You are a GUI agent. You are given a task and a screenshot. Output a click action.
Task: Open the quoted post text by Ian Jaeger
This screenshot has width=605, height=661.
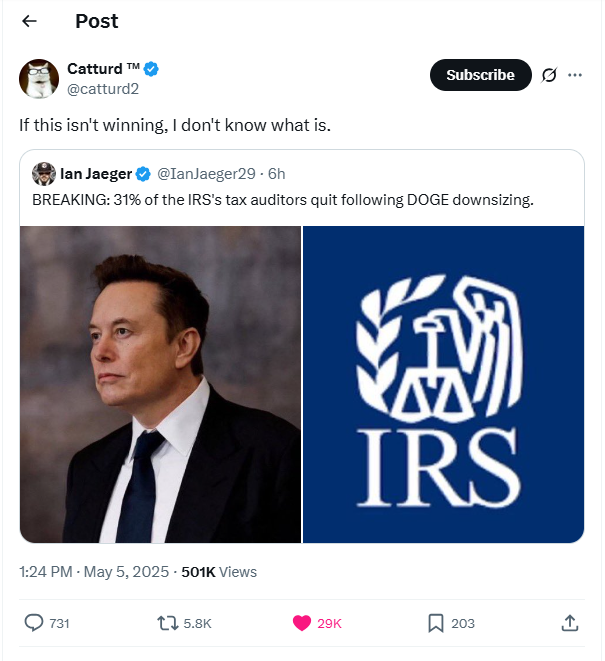click(283, 200)
